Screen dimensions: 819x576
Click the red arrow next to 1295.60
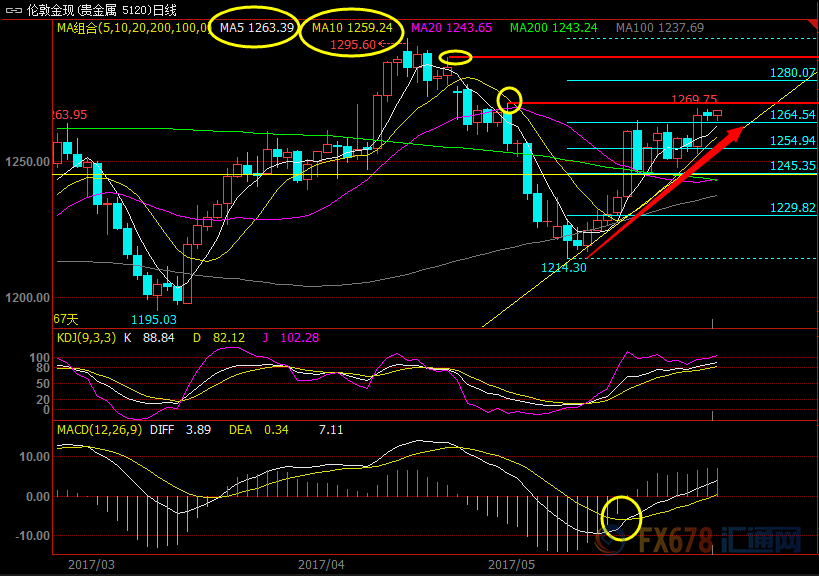click(x=383, y=45)
